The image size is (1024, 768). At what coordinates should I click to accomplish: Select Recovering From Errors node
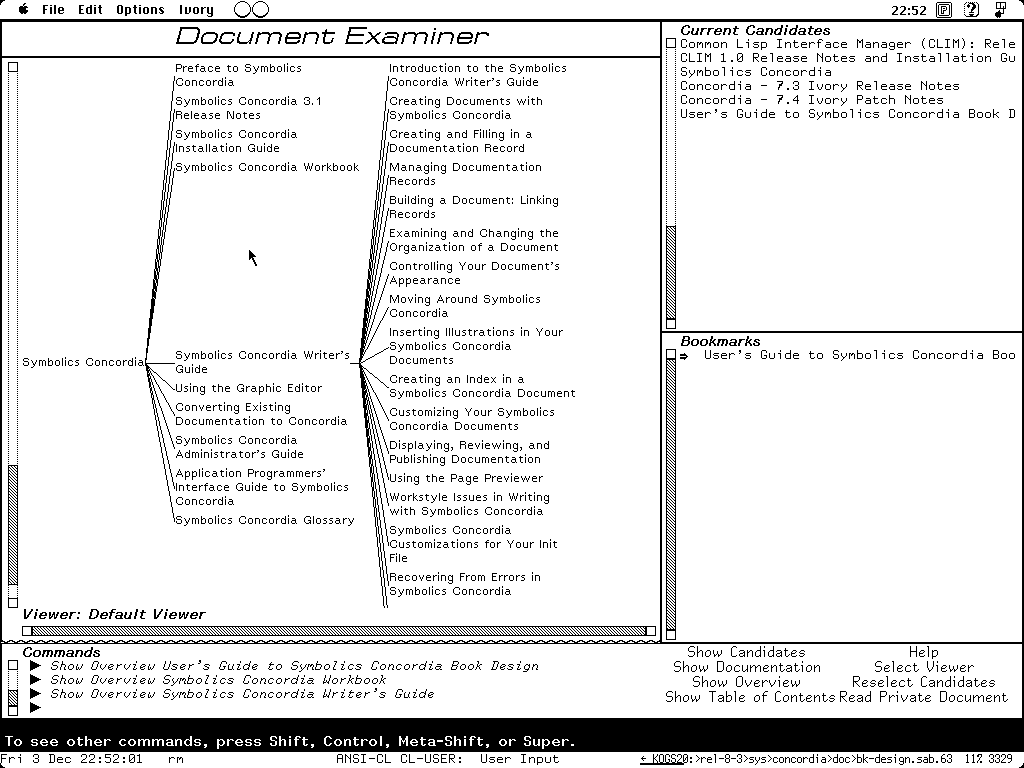(x=465, y=584)
